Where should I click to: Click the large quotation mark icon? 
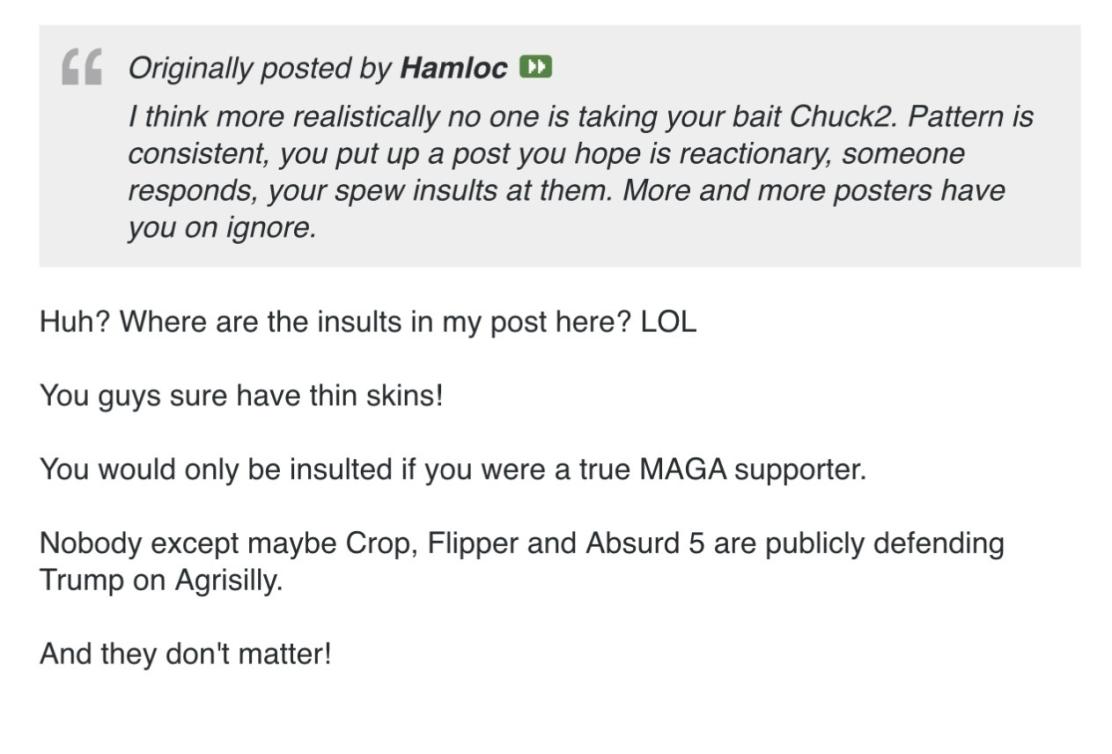[81, 69]
